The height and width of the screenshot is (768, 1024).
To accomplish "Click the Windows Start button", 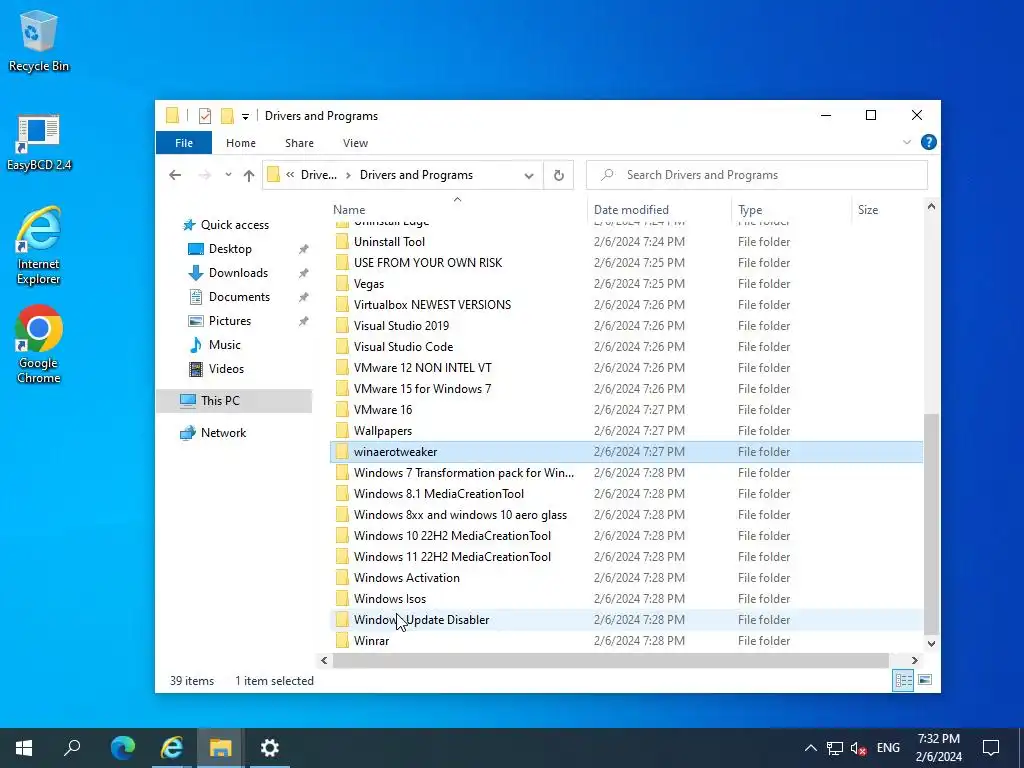I will 24,747.
